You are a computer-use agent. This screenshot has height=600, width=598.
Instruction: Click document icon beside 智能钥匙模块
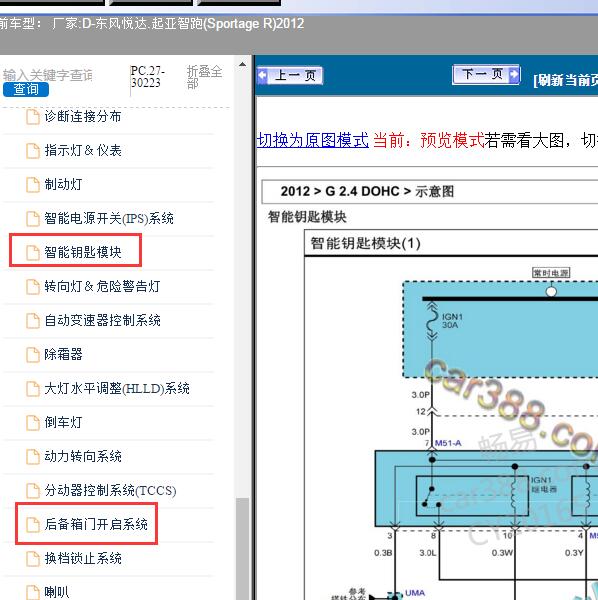pyautogui.click(x=33, y=253)
